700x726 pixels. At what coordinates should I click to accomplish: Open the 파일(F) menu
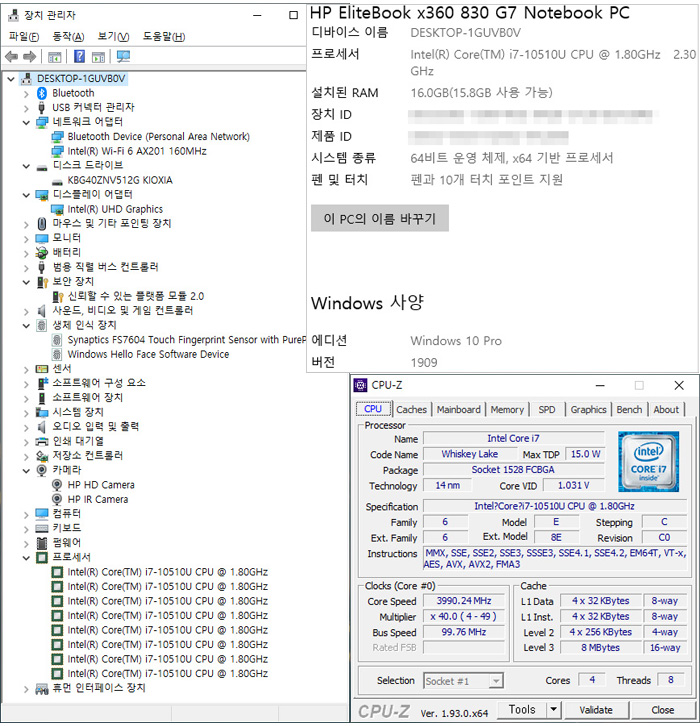coord(24,37)
